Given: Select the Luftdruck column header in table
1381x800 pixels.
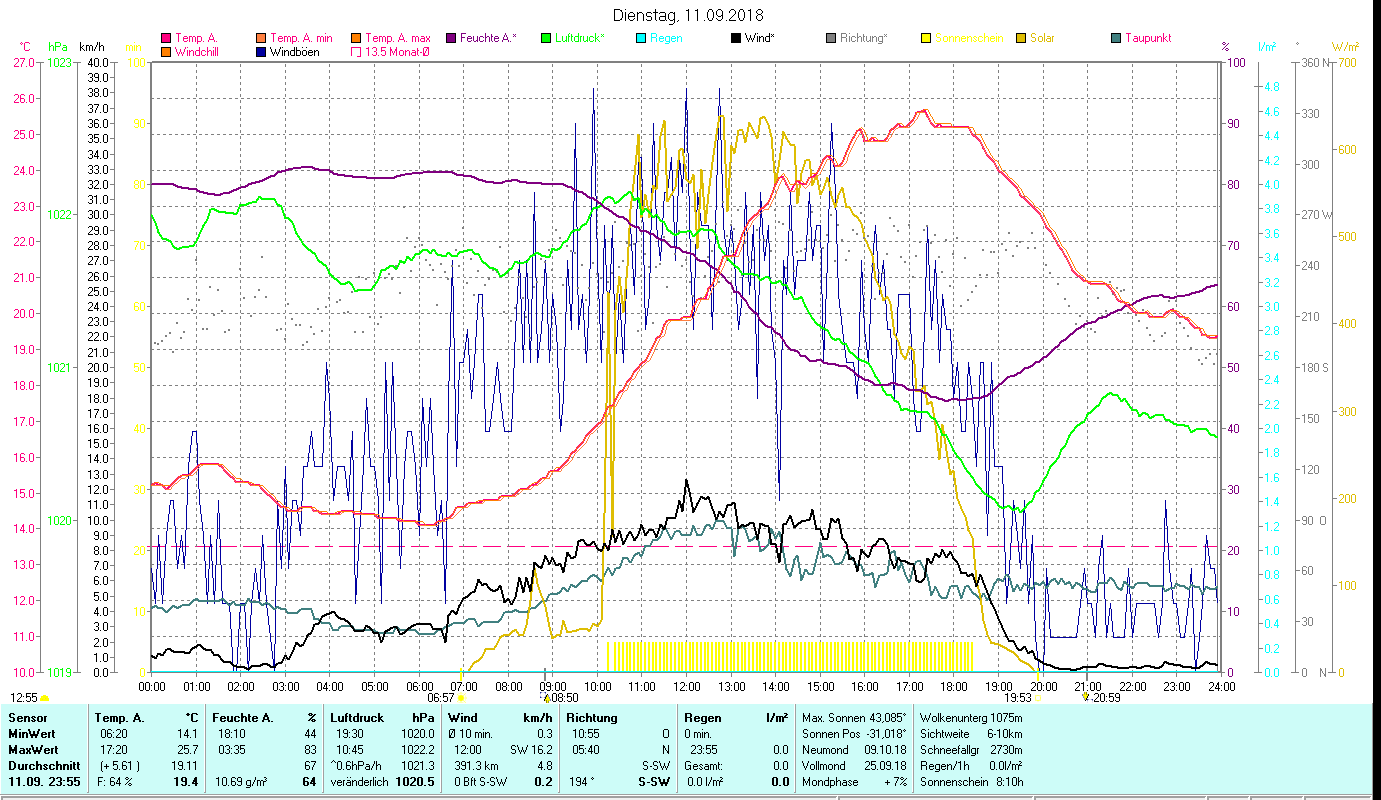Looking at the screenshot, I should (354, 718).
